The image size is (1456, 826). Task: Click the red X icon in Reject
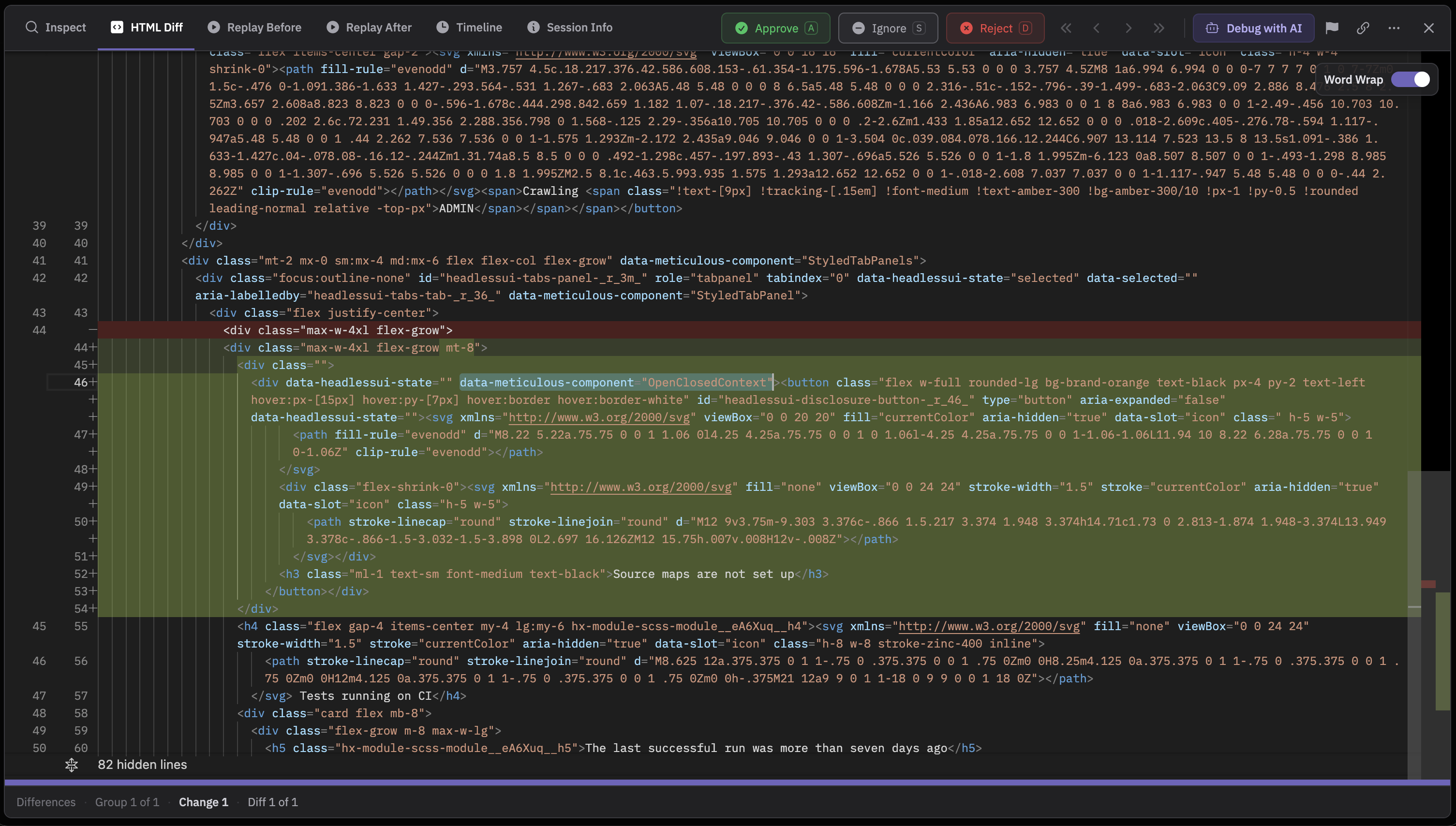click(x=966, y=29)
